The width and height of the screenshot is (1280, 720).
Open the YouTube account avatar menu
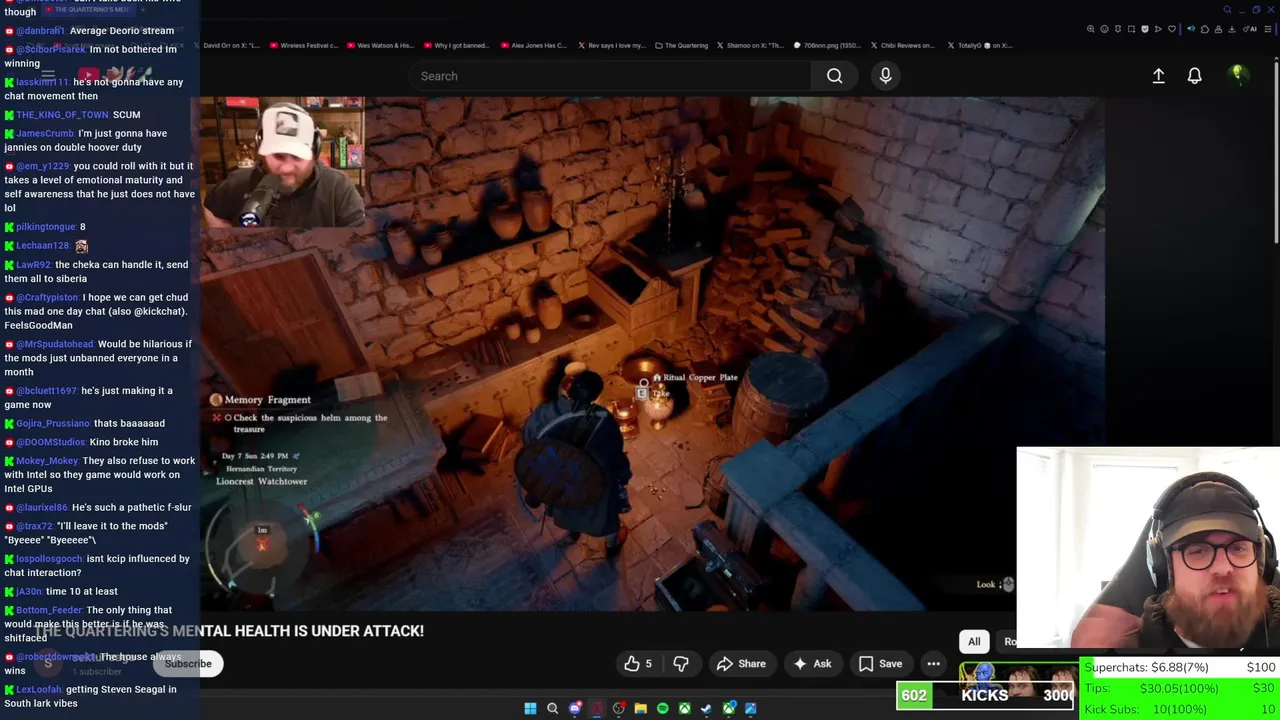(x=1238, y=75)
